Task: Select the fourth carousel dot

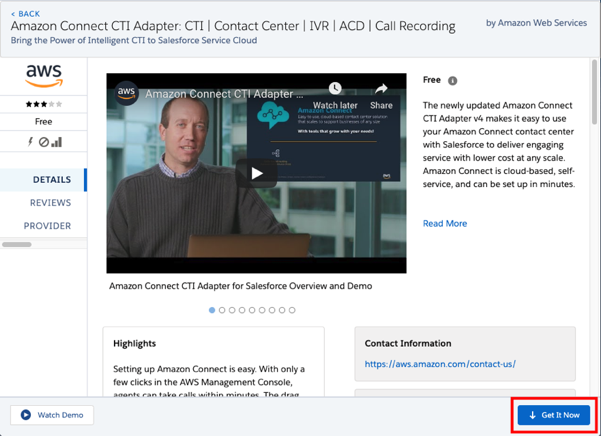Action: pos(242,310)
